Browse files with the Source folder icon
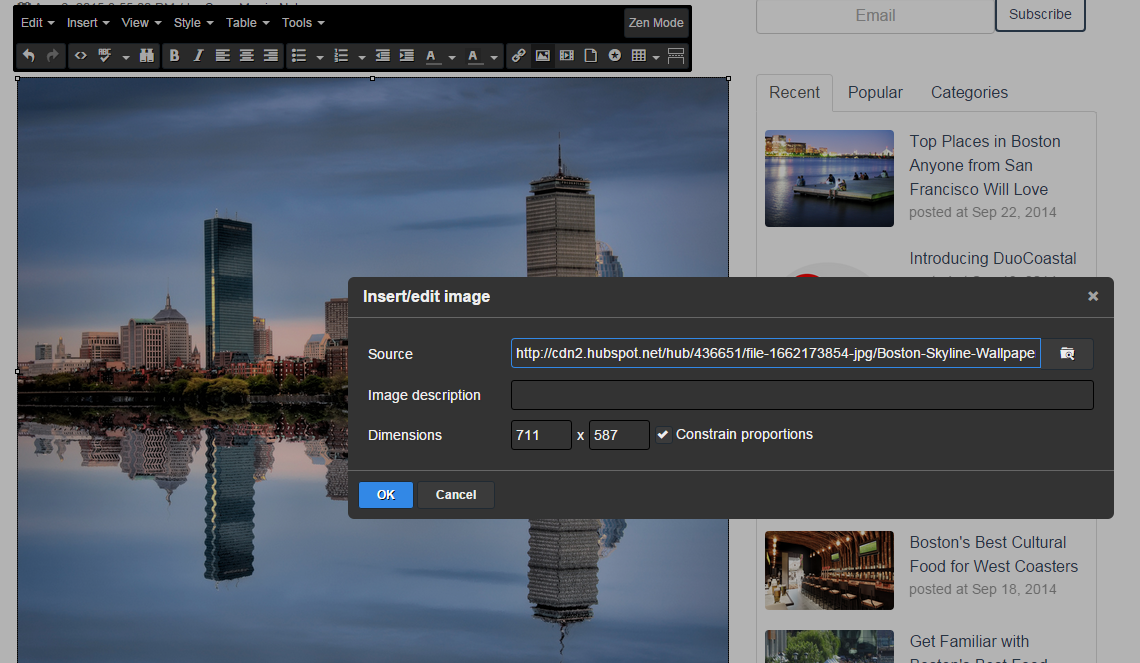The width and height of the screenshot is (1140, 663). pos(1067,354)
